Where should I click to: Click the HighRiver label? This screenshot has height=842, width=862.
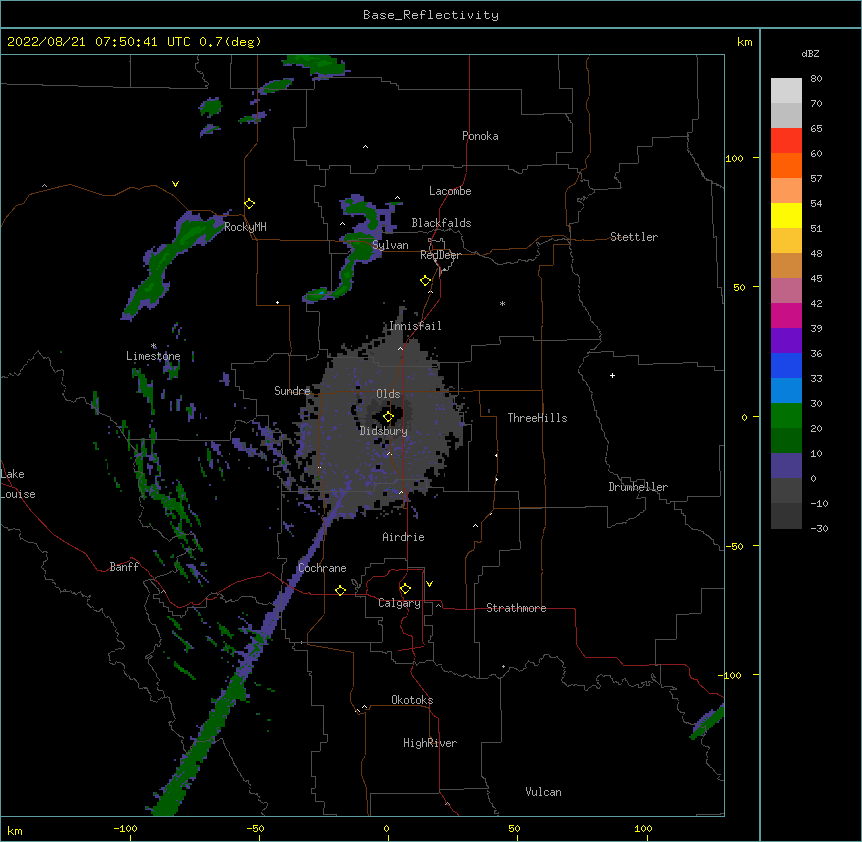[430, 743]
